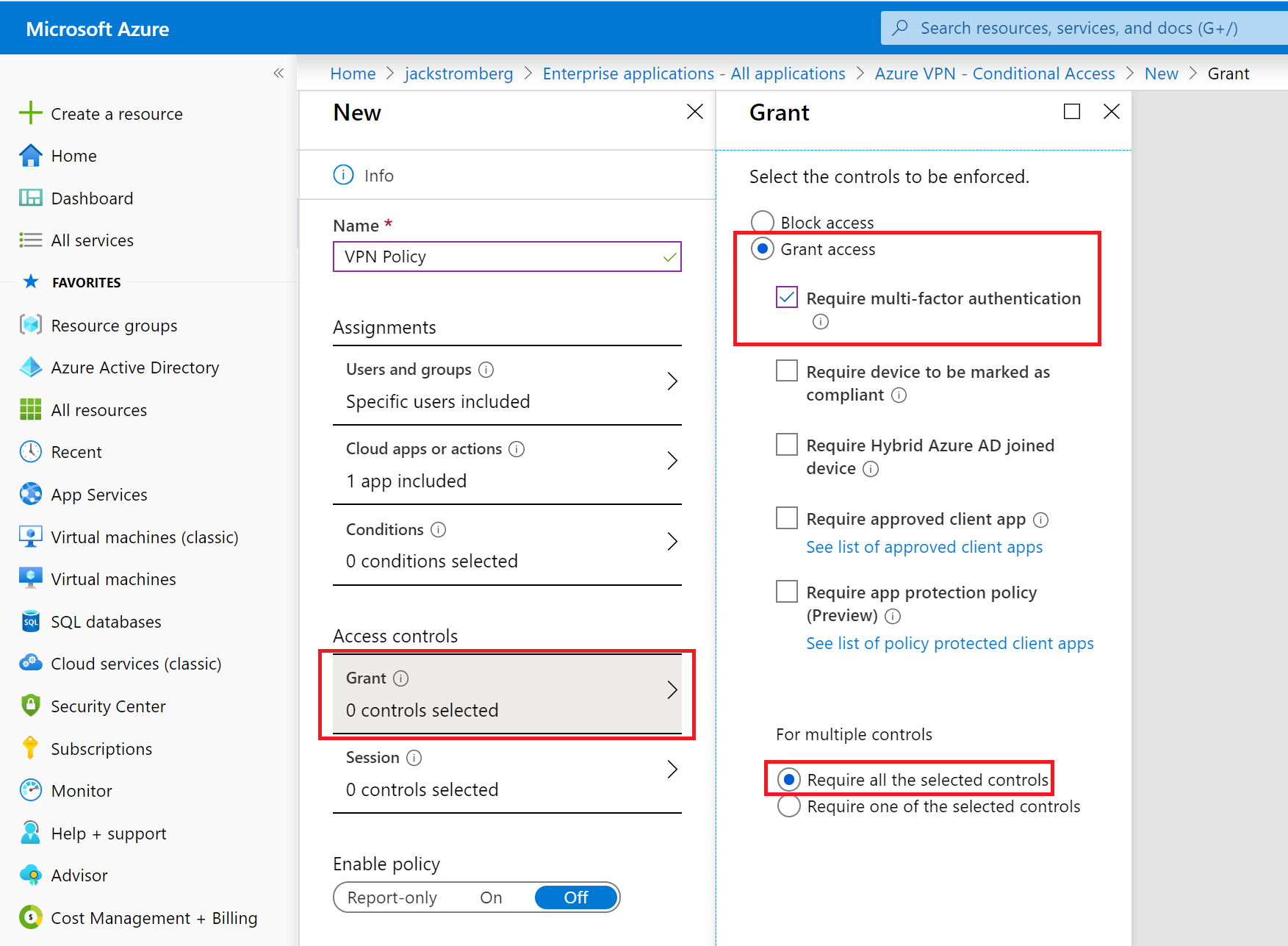Screen dimensions: 1288x946
Task: Switch Enable policy toggle to On
Action: [490, 897]
